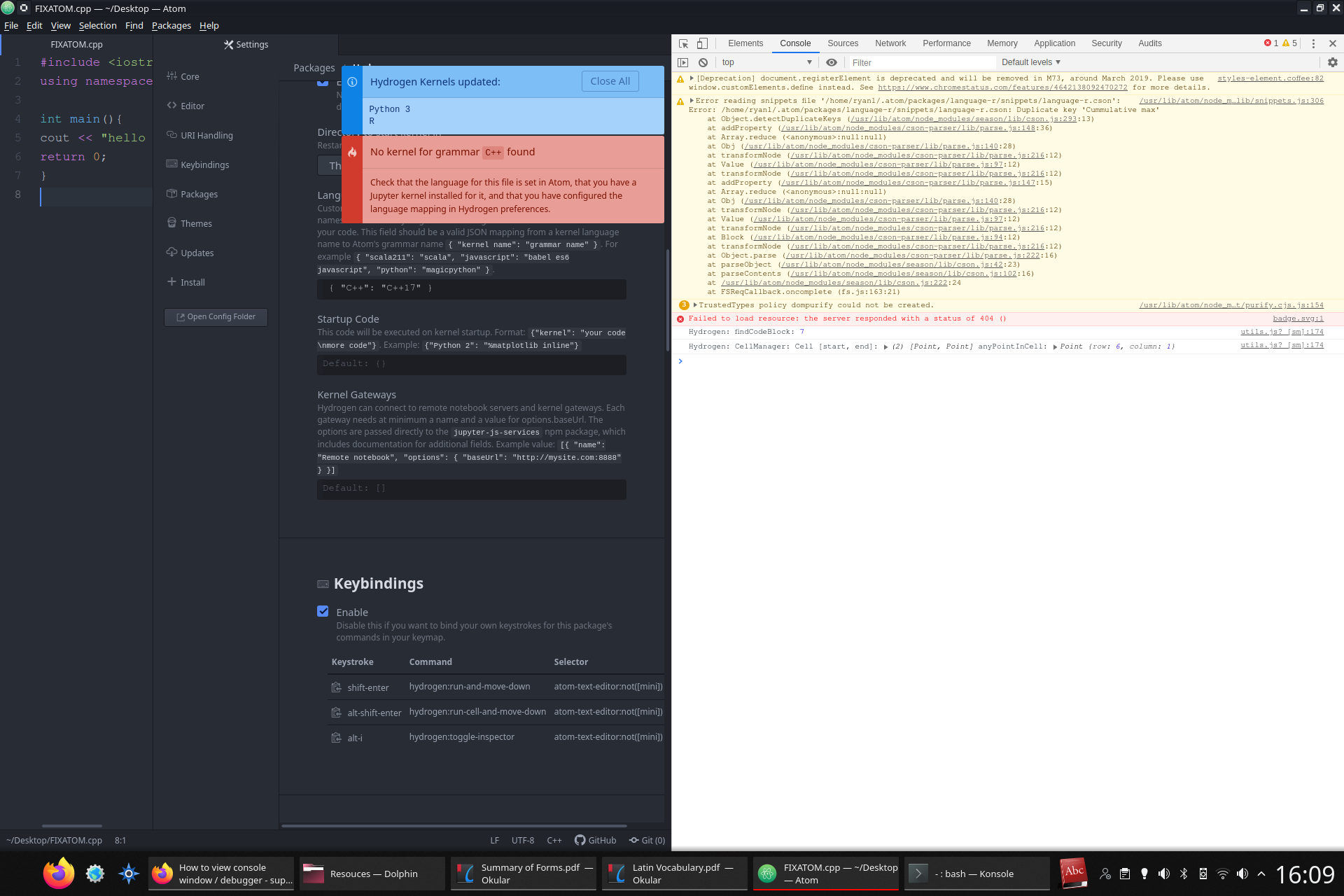The height and width of the screenshot is (896, 1344).
Task: Click inside the console Filter field
Action: (x=910, y=62)
